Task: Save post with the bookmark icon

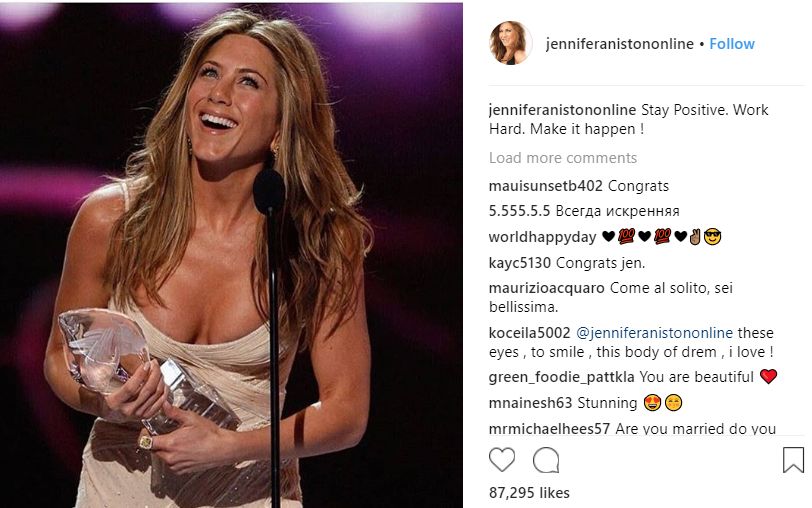Action: point(793,460)
